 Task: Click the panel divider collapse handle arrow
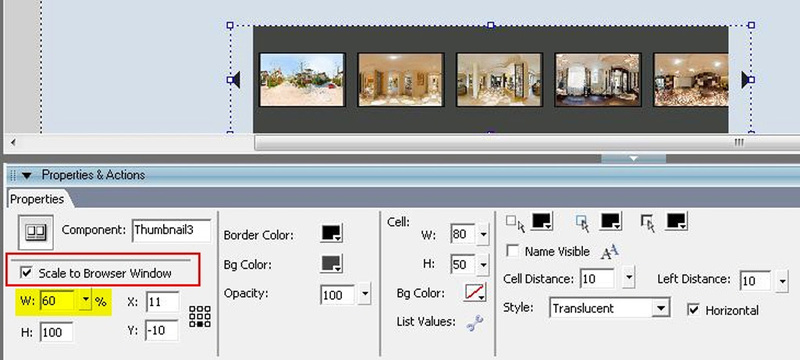coord(633,159)
